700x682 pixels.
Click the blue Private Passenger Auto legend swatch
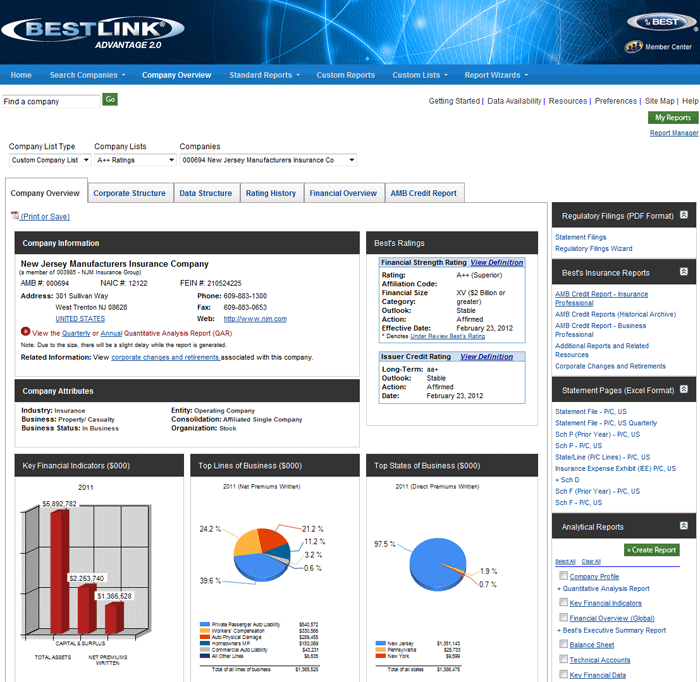[x=205, y=624]
